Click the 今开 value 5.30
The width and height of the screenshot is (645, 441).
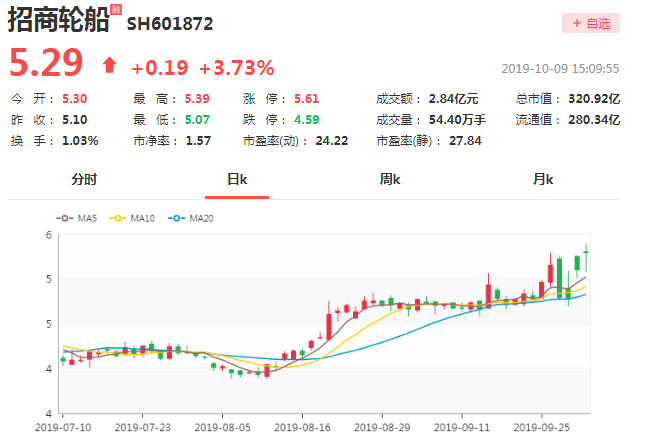click(74, 99)
